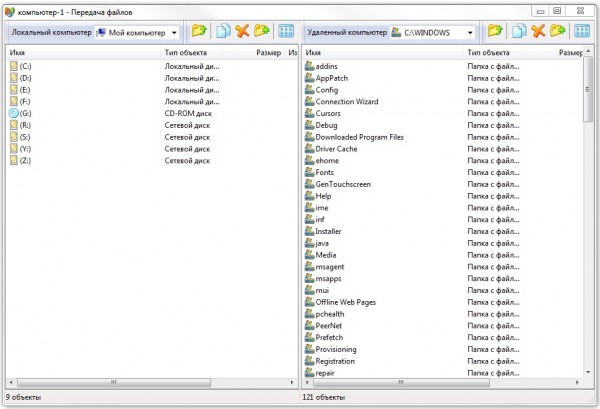Viewport: 600px width, 409px height.
Task: Click the Radmin app icon in title bar
Action: click(10, 12)
